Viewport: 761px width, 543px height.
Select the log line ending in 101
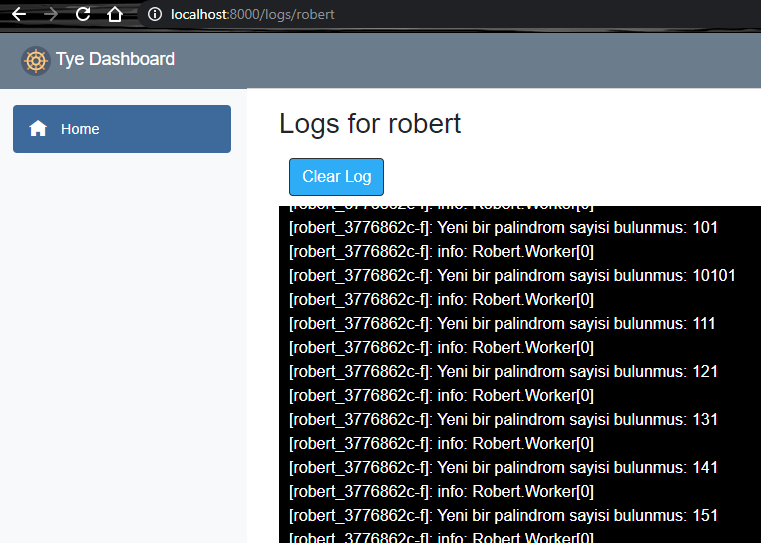tap(503, 228)
